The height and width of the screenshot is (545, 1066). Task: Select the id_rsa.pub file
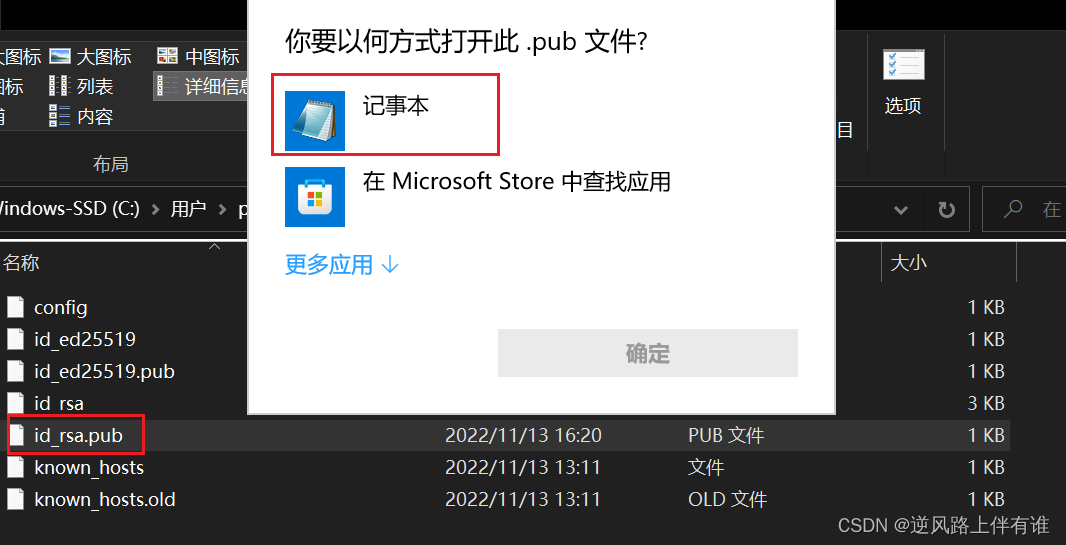(78, 435)
